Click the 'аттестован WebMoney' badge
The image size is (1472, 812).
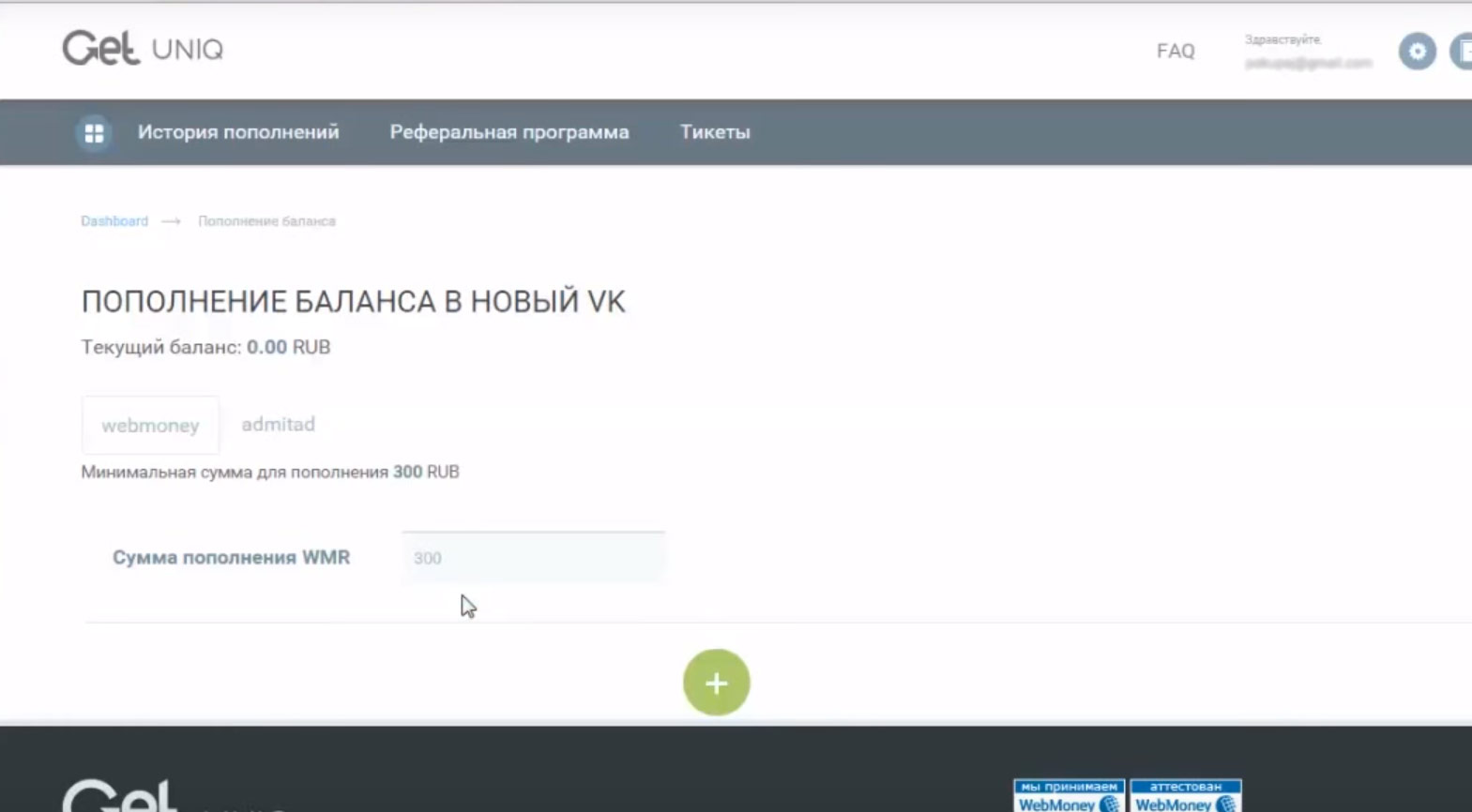point(1186,796)
